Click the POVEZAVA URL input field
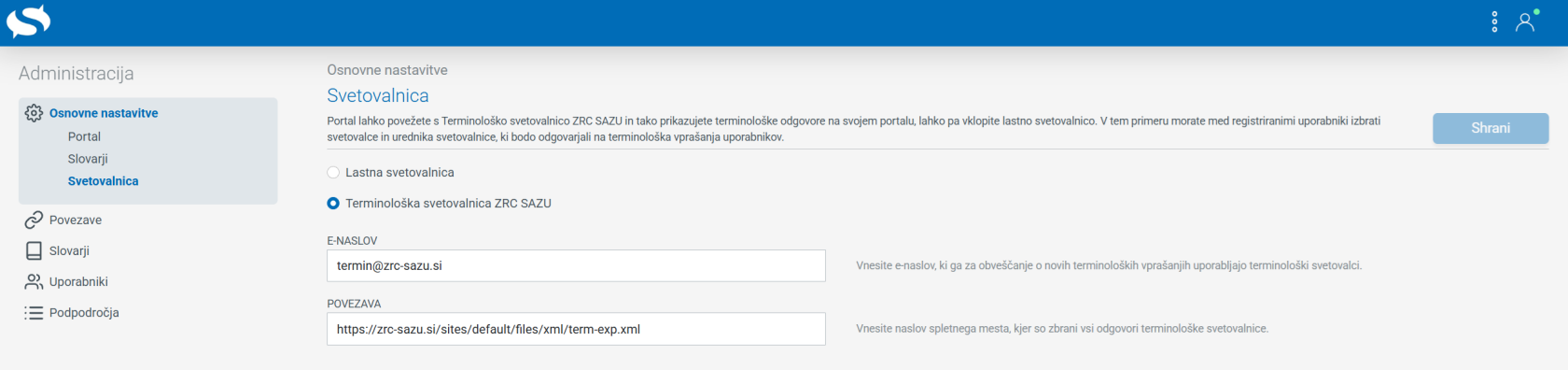 [576, 329]
